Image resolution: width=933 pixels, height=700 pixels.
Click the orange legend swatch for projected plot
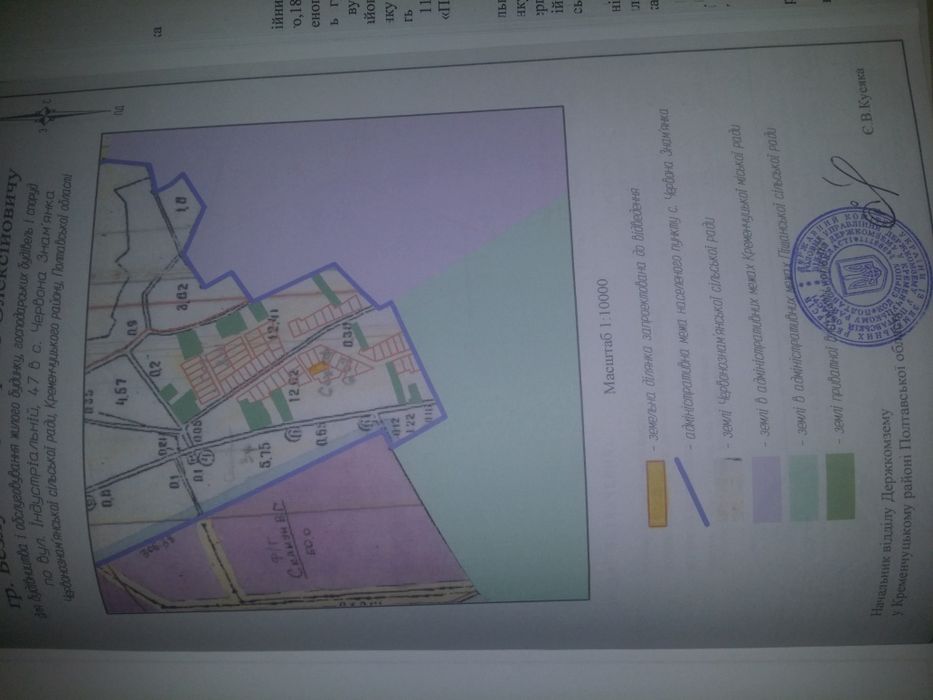coord(657,494)
